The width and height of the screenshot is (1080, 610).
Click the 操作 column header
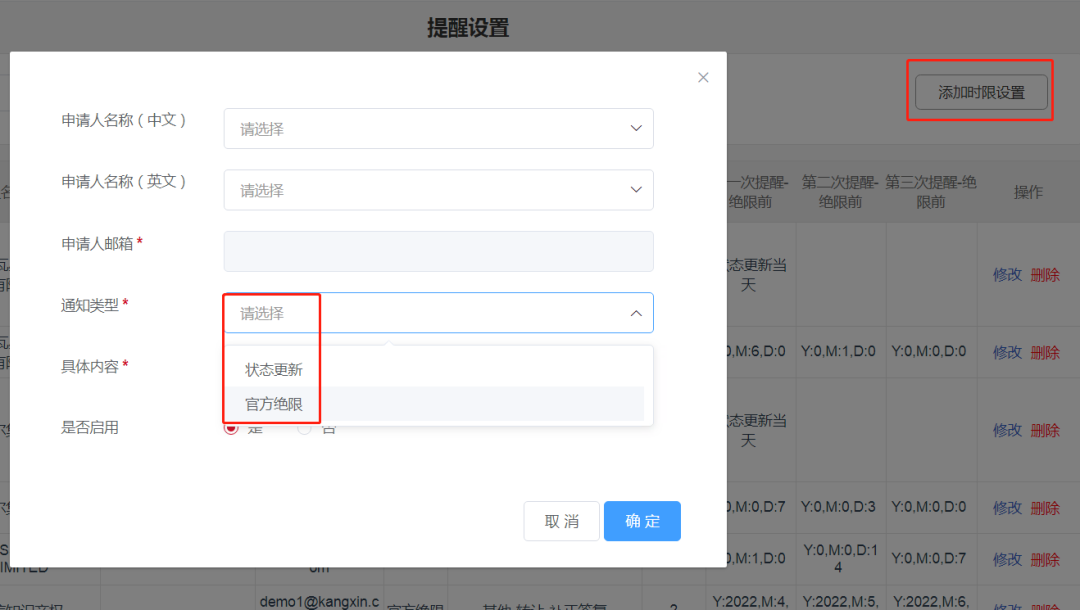(1028, 192)
